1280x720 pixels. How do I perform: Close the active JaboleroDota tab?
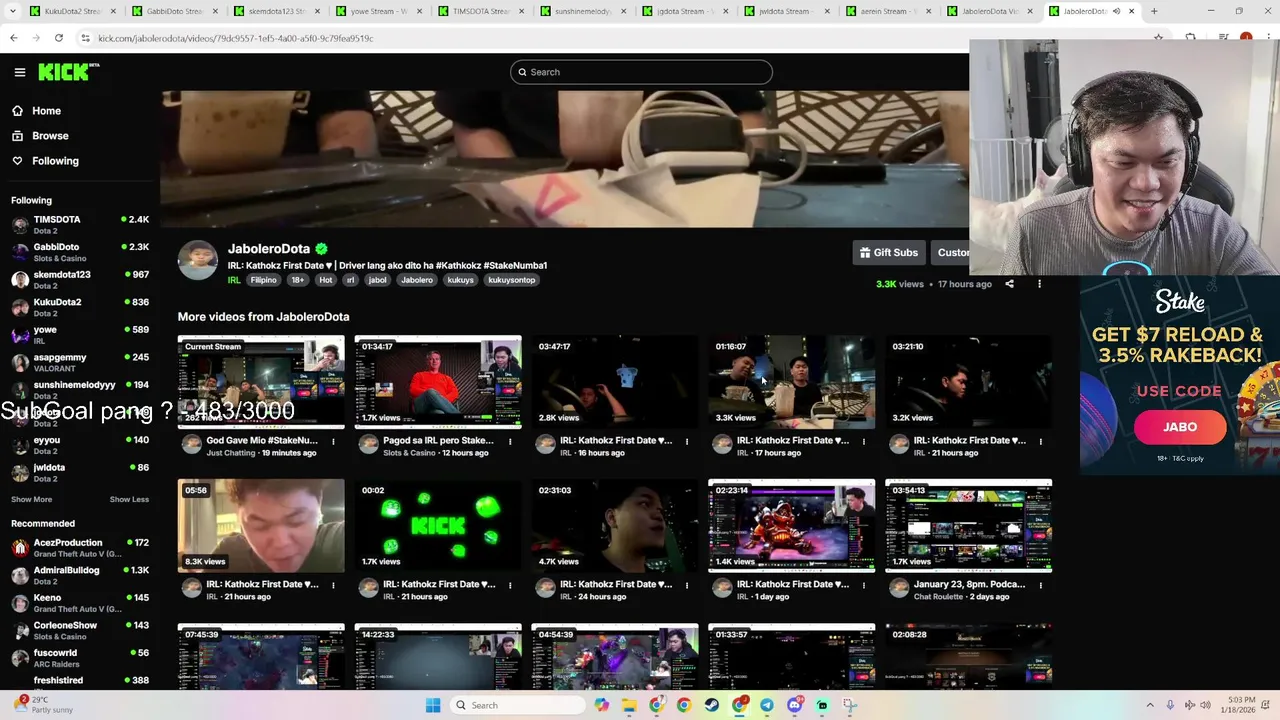point(1131,11)
